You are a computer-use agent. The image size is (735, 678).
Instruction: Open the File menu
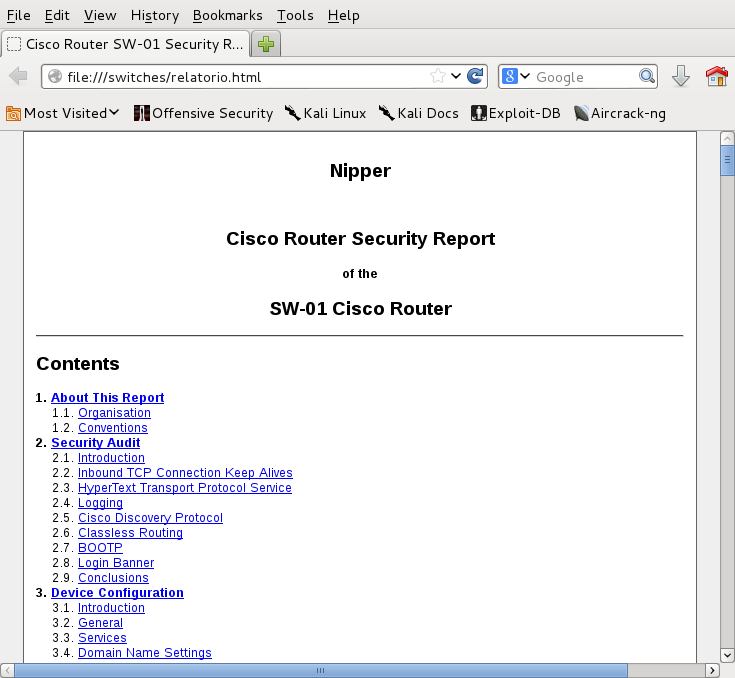(19, 15)
